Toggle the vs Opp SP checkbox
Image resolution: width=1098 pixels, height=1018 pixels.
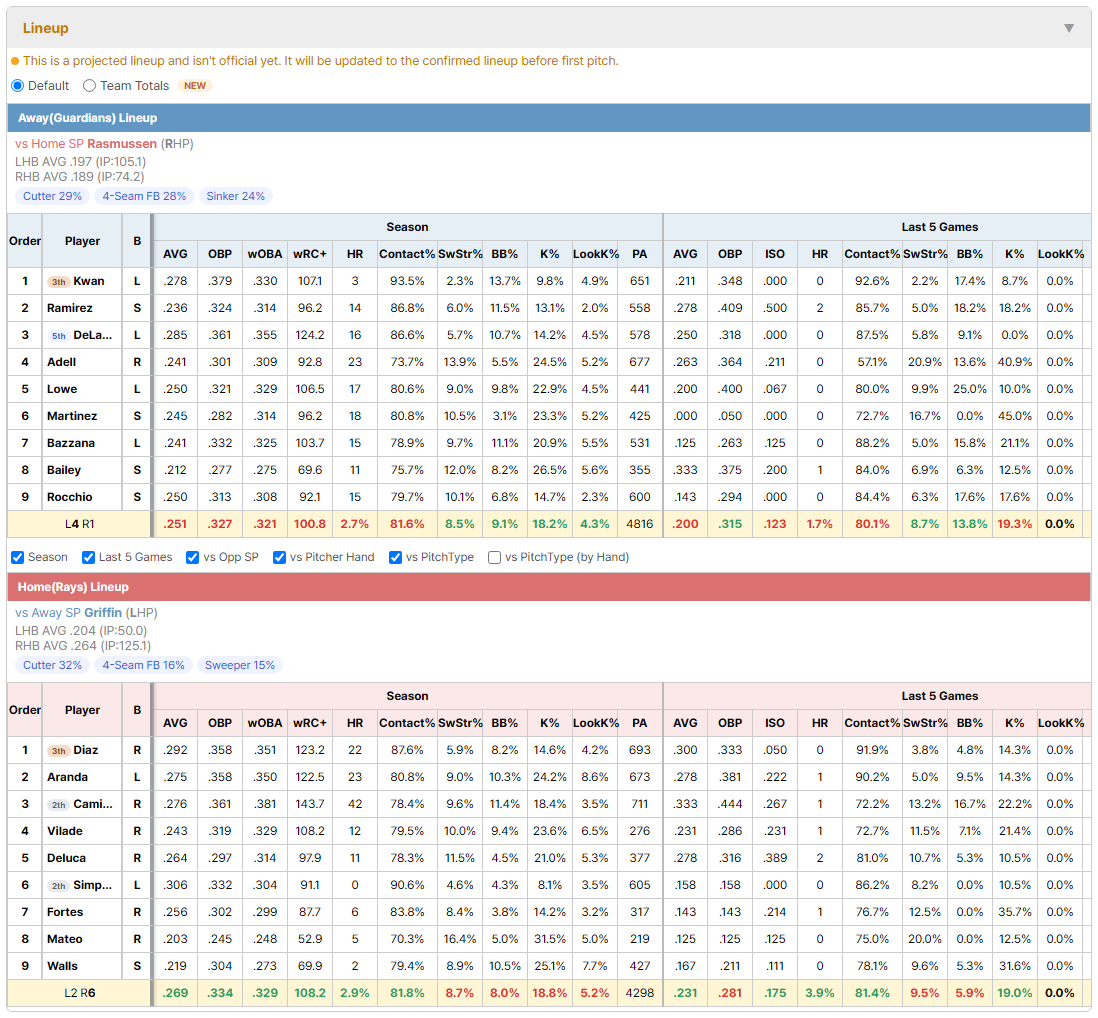pos(193,557)
